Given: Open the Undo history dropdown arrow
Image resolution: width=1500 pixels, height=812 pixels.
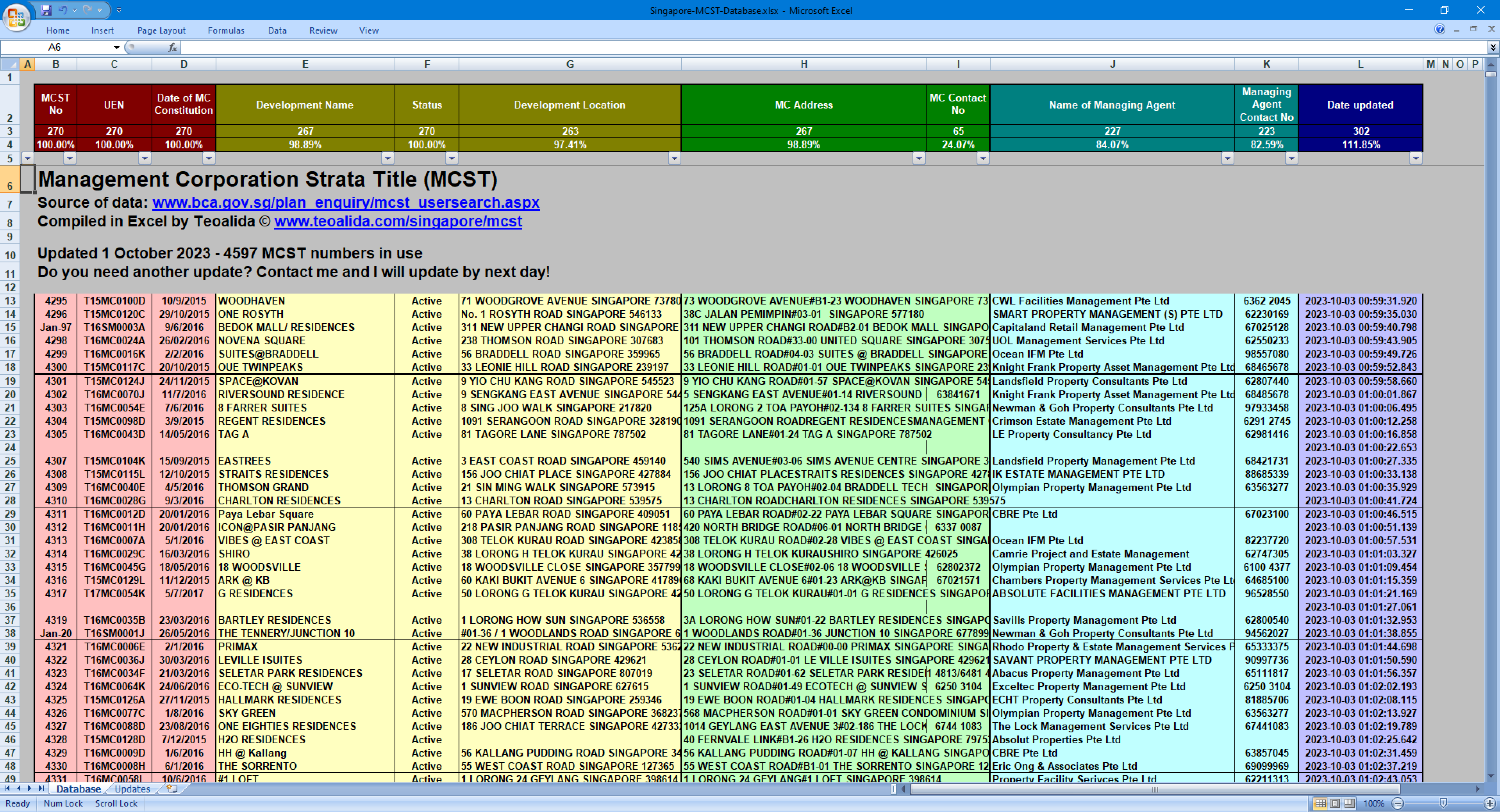Looking at the screenshot, I should pos(74,10).
